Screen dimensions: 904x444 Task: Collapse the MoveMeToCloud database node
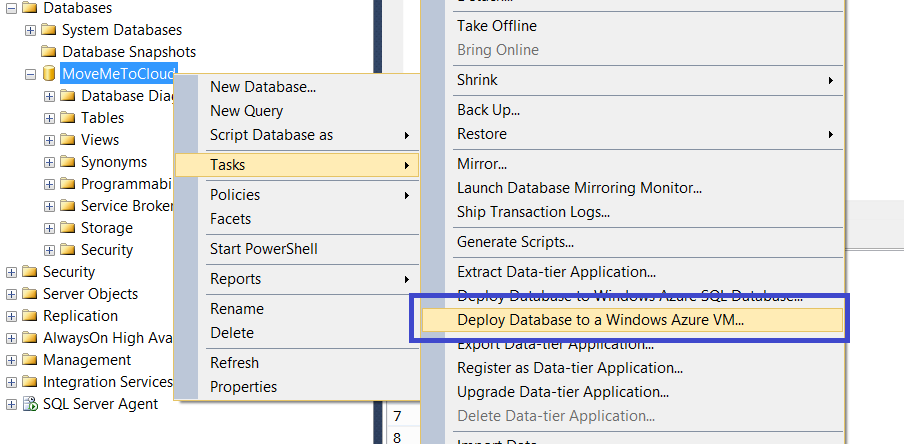click(x=30, y=74)
